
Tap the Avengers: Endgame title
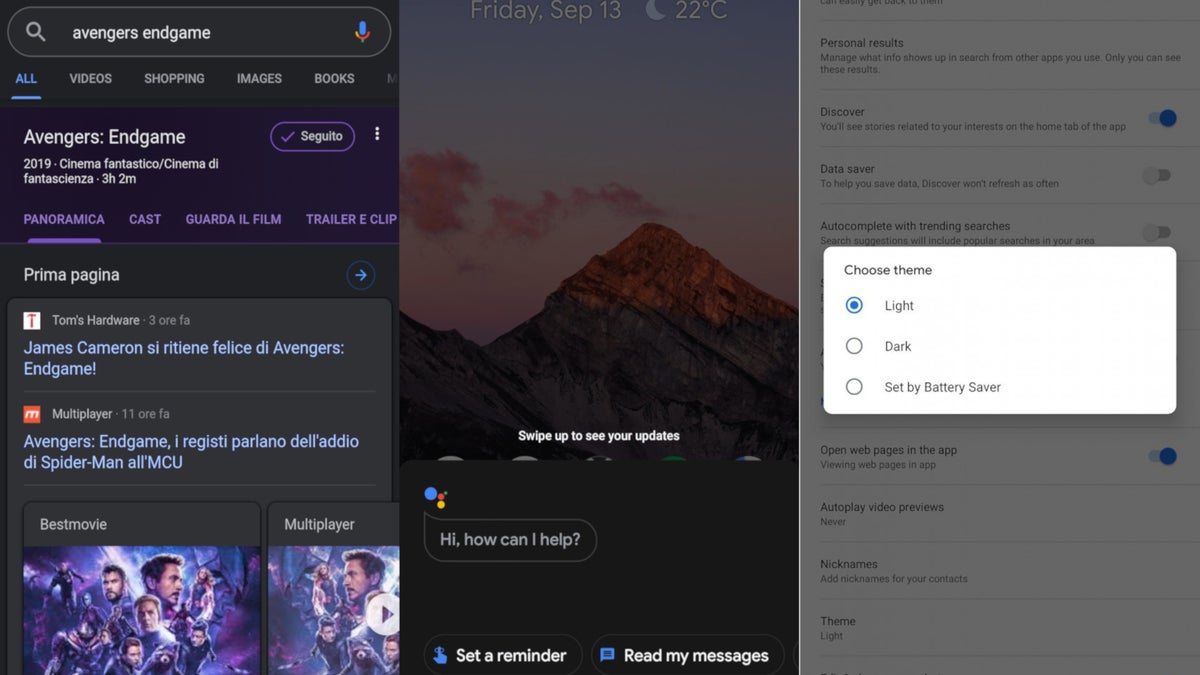coord(104,137)
